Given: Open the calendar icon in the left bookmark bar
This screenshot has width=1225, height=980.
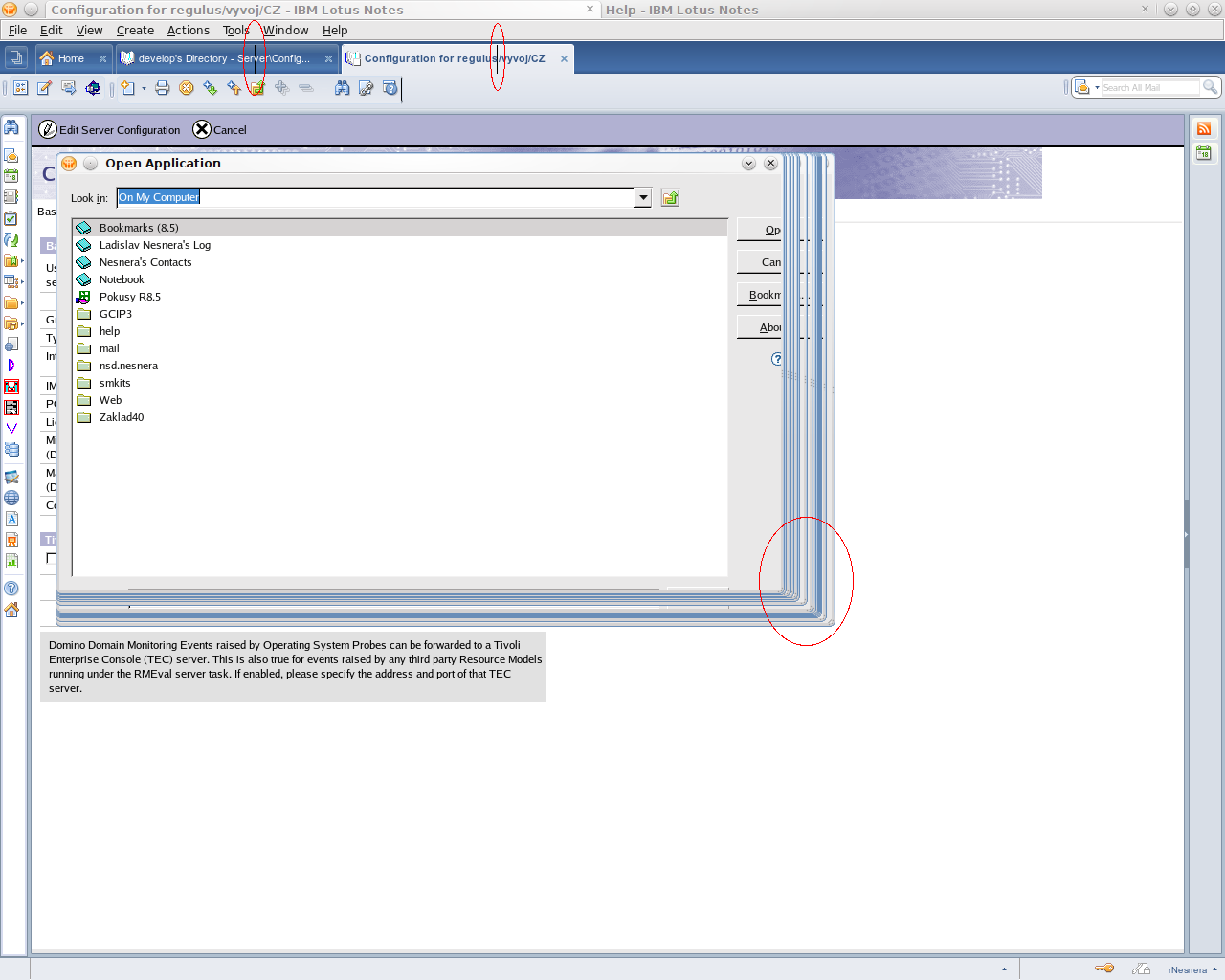Looking at the screenshot, I should pos(11,176).
